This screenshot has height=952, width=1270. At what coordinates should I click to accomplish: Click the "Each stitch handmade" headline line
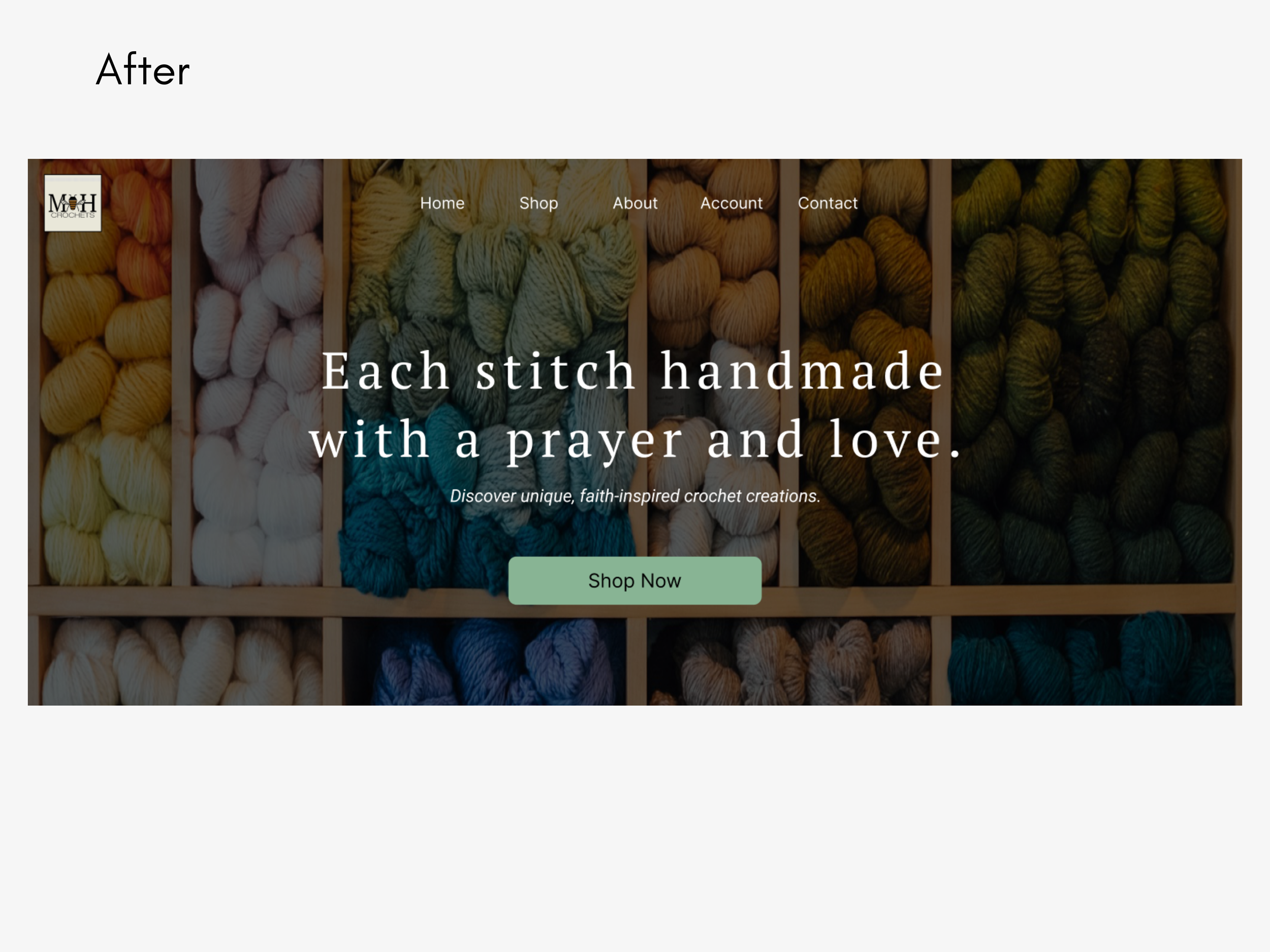(632, 371)
